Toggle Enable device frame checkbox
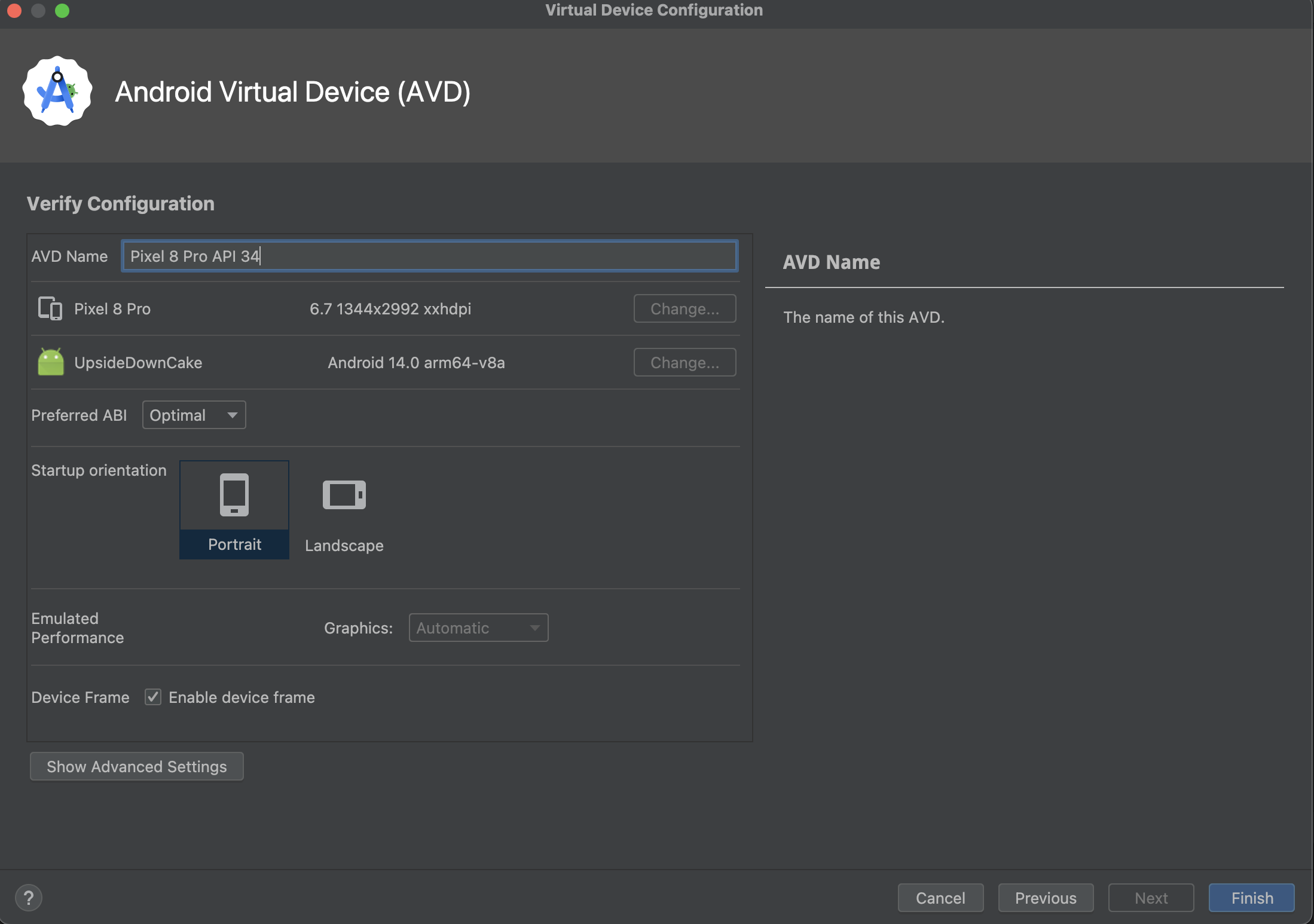 click(x=153, y=697)
